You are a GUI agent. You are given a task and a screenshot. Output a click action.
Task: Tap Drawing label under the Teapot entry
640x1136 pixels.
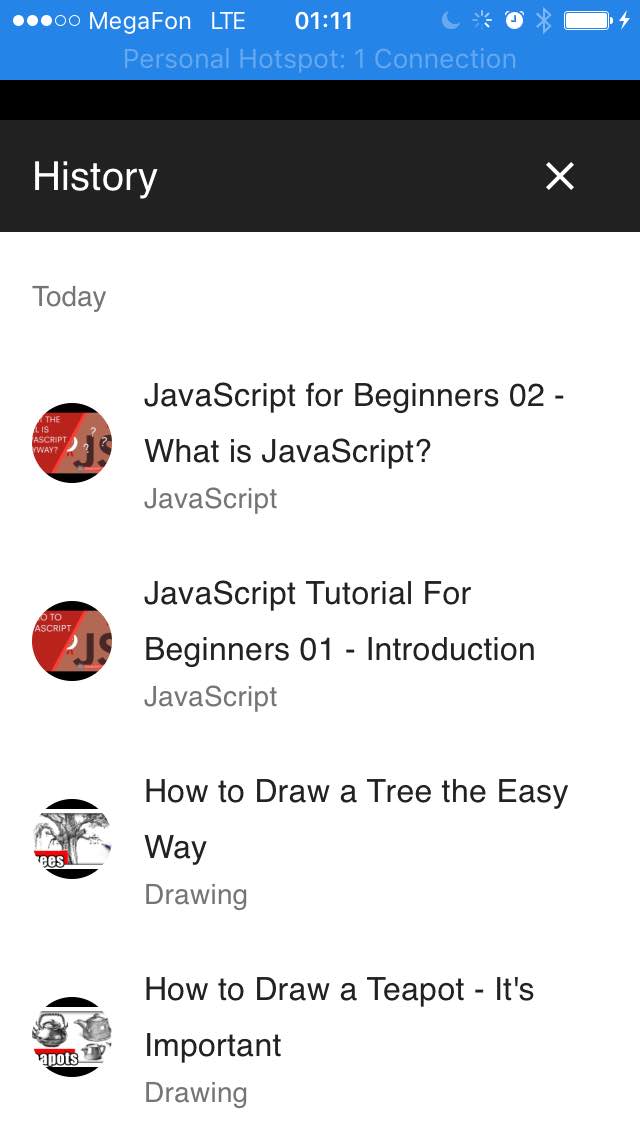pyautogui.click(x=196, y=1092)
